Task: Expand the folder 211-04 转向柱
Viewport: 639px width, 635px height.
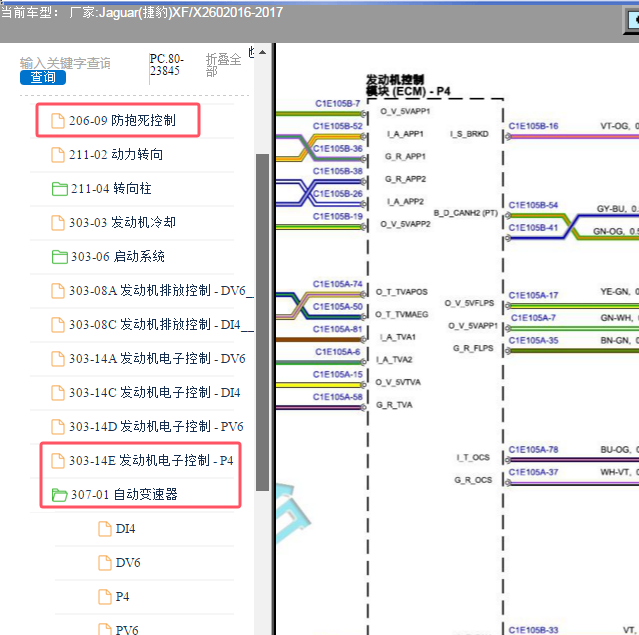Action: [111, 189]
